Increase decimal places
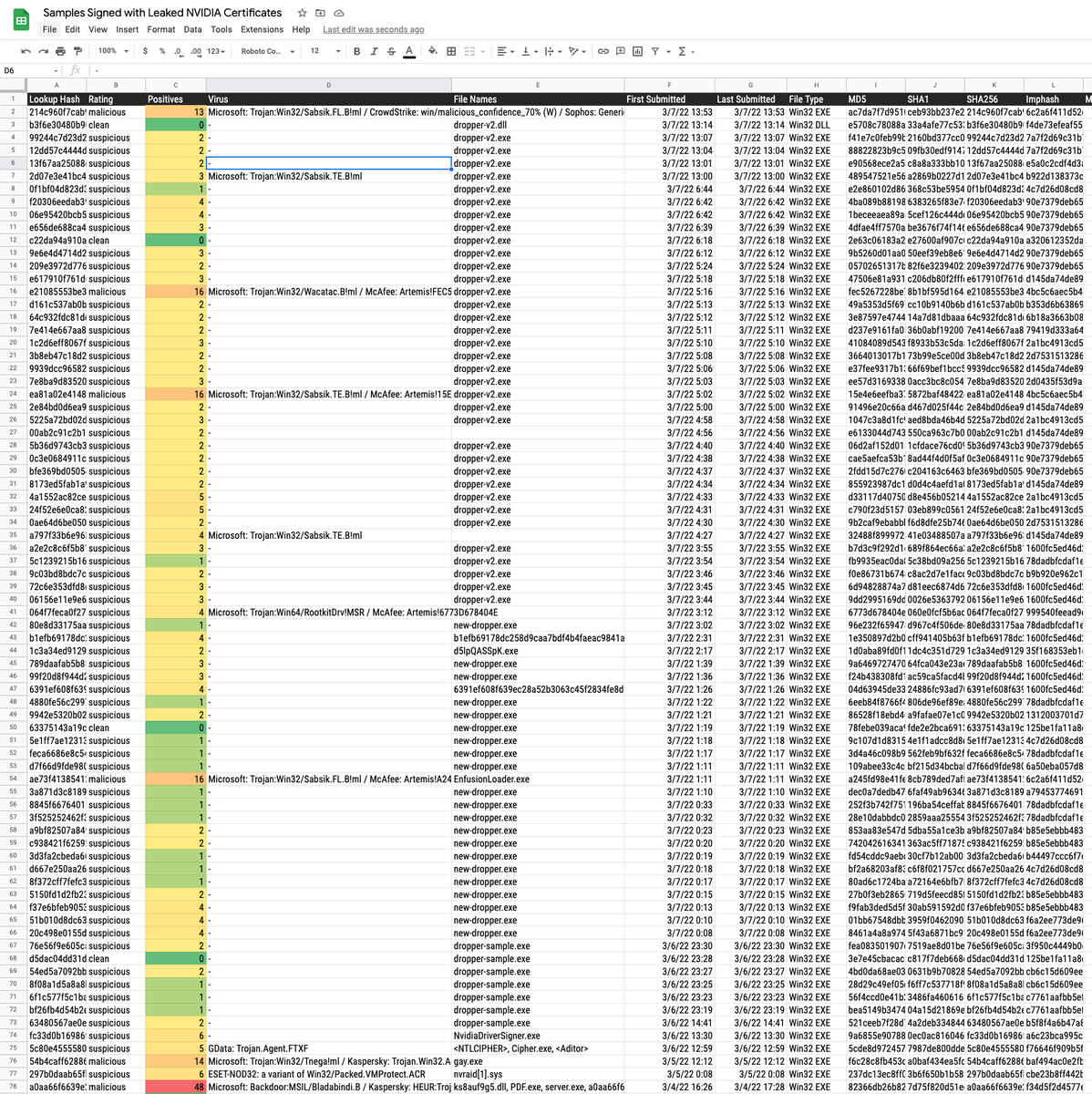 (x=196, y=51)
